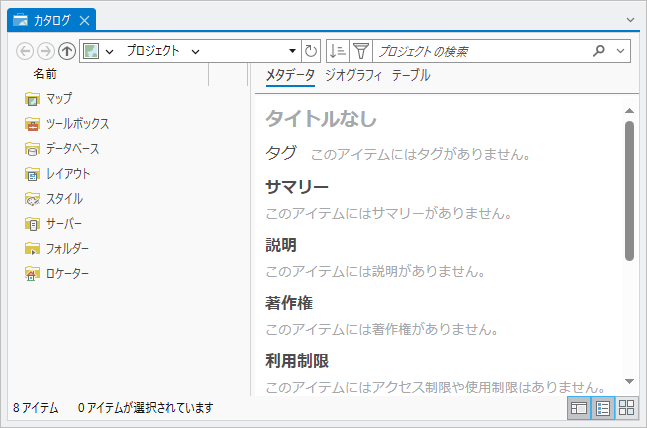This screenshot has height=428, width=647.
Task: Click the search magnifier icon
Action: [599, 50]
